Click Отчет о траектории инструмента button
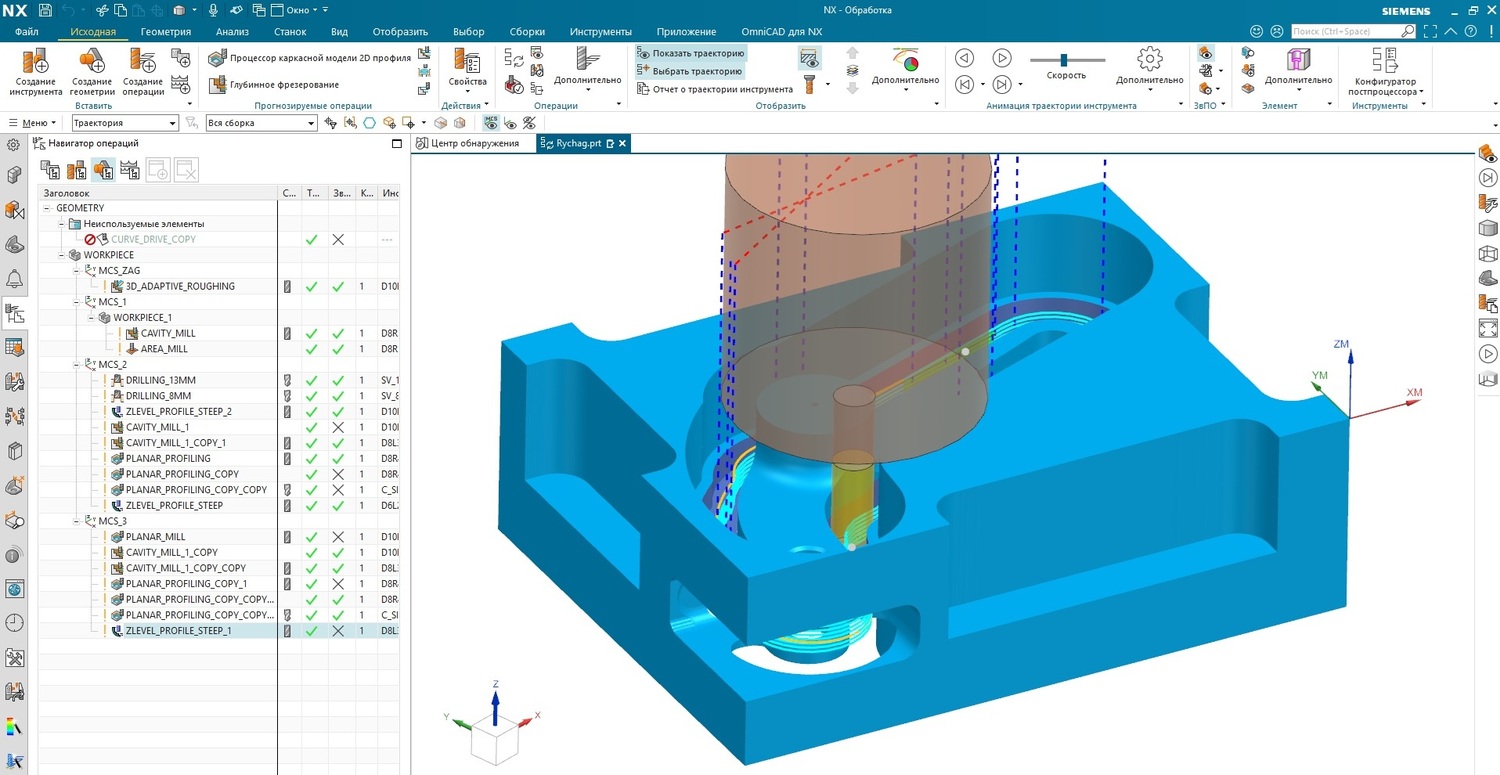 coord(714,89)
